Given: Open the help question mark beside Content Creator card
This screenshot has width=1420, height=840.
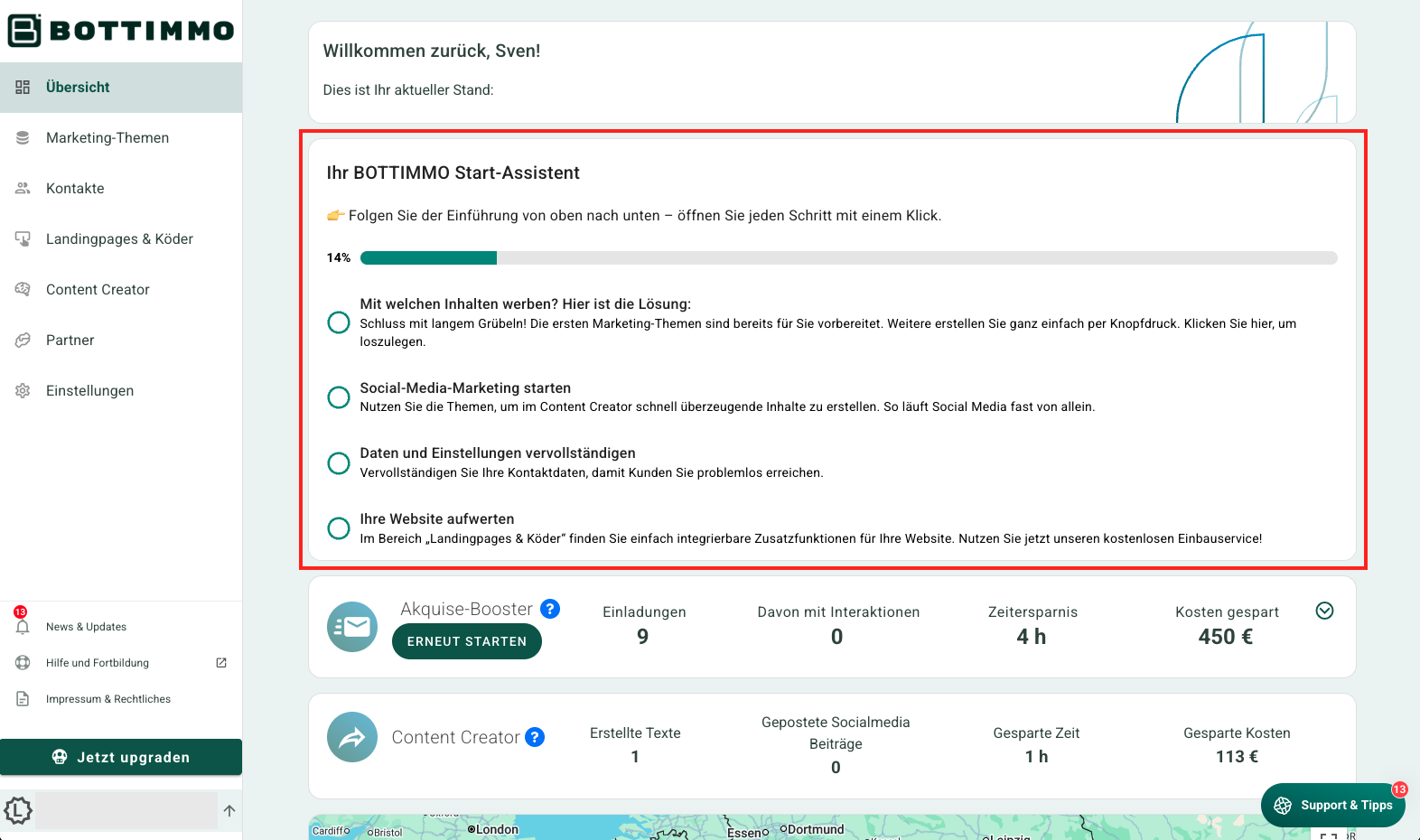Looking at the screenshot, I should 535,737.
